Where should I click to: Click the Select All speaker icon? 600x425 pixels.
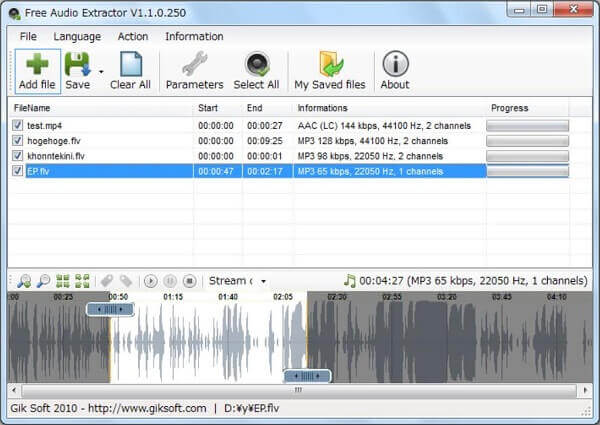coord(257,64)
